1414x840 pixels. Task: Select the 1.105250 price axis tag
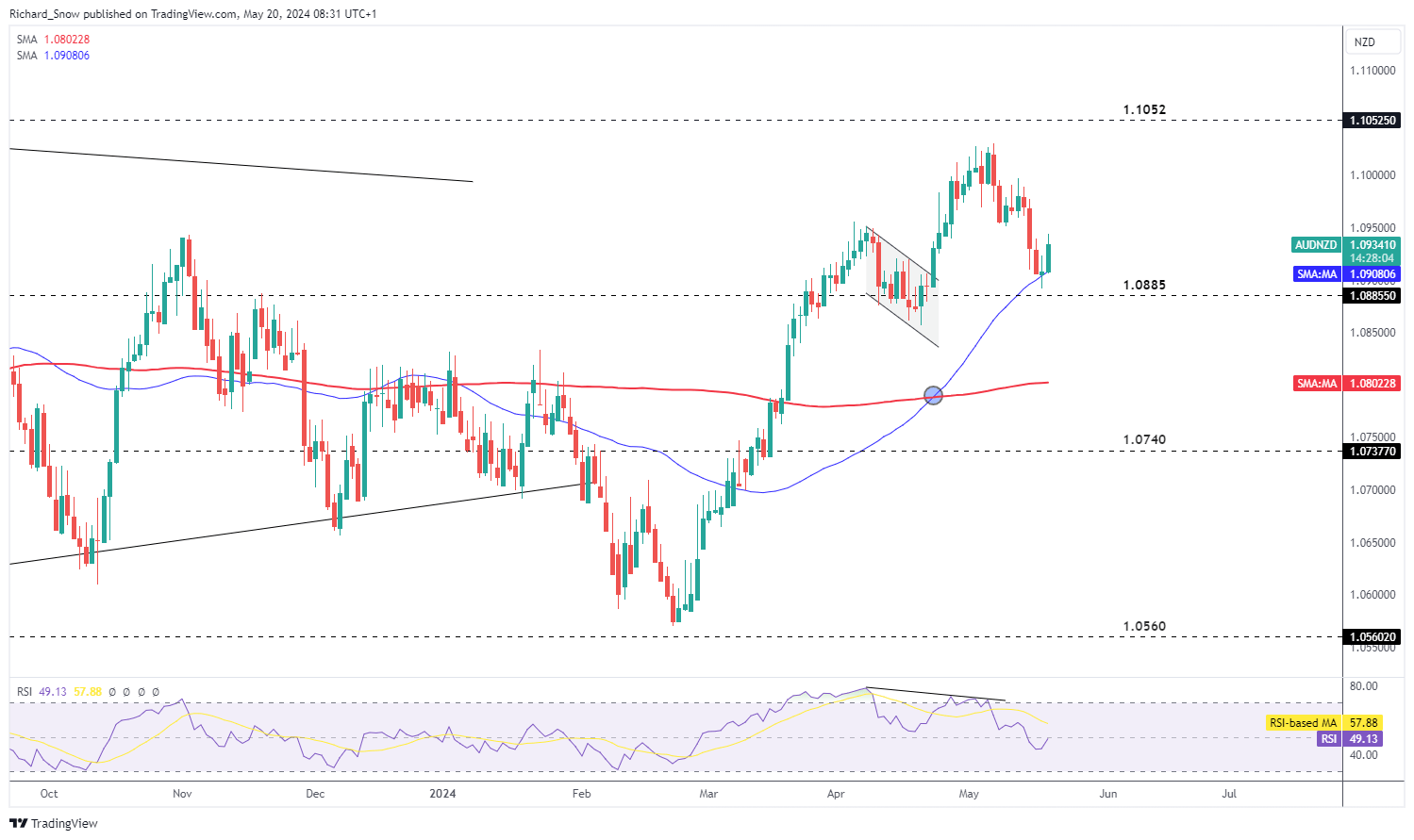point(1372,121)
